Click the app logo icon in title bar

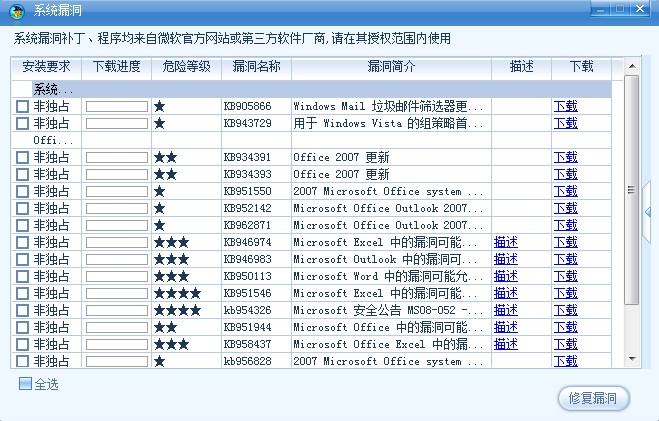tap(16, 11)
